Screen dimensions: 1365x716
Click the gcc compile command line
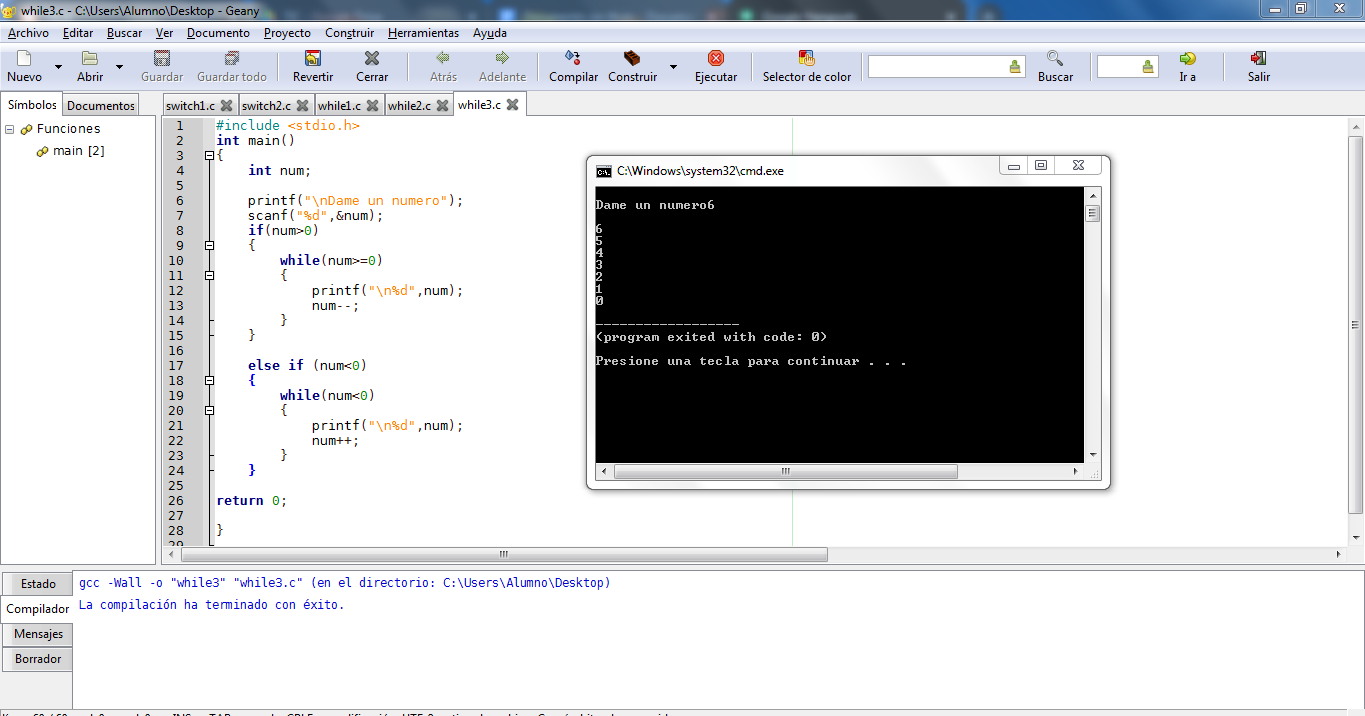tap(344, 583)
